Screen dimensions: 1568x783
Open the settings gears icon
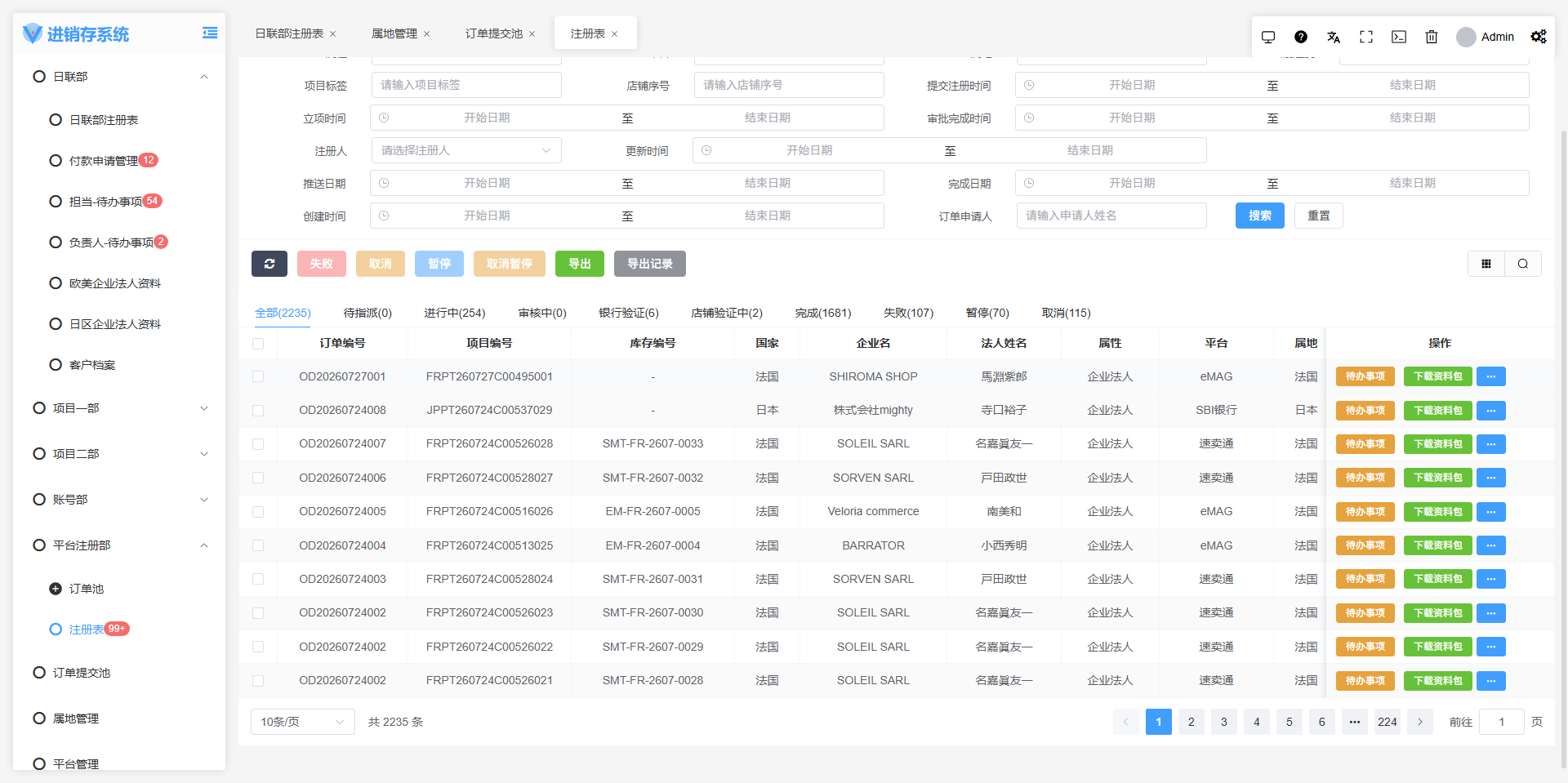pos(1539,37)
